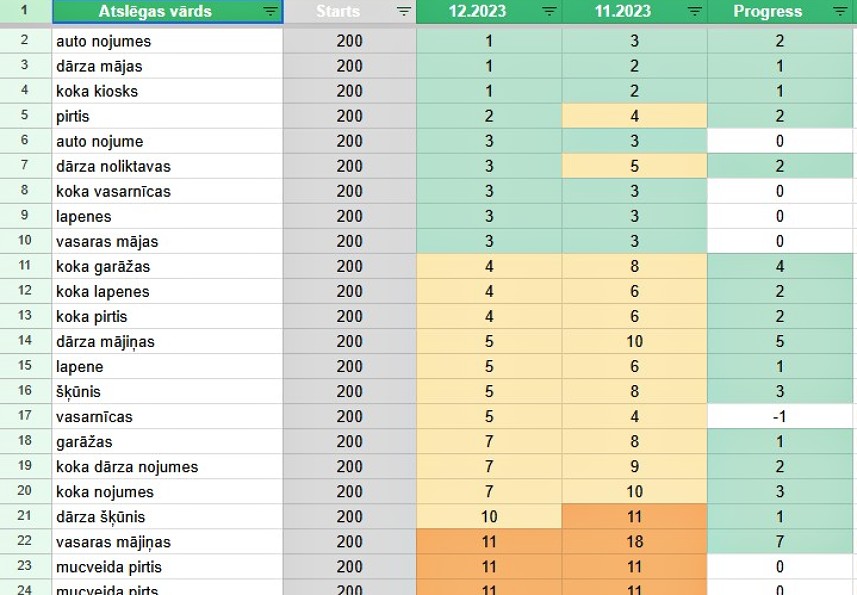Click the row 5 number header
The height and width of the screenshot is (595, 857).
25,116
